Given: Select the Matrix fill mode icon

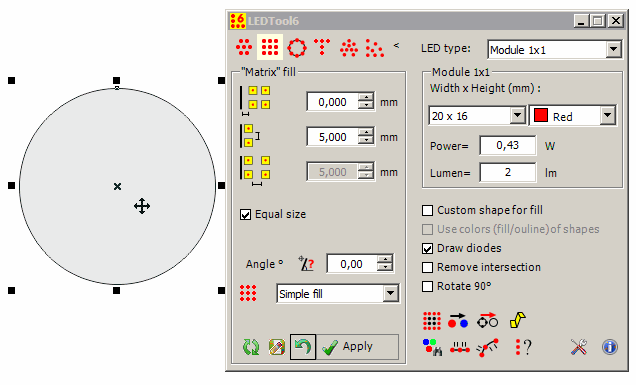Looking at the screenshot, I should click(270, 47).
